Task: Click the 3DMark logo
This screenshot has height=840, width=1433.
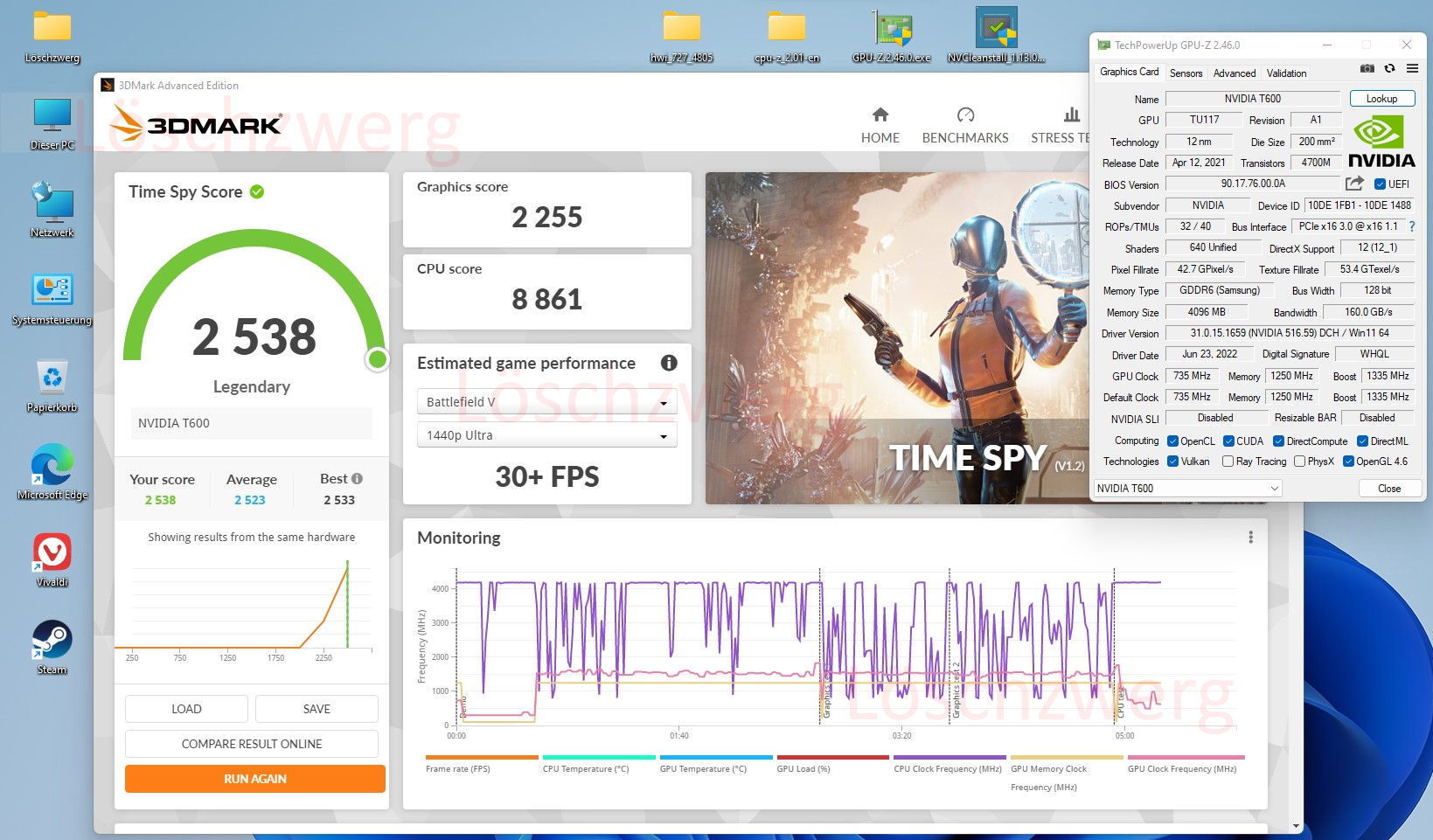Action: (x=196, y=125)
